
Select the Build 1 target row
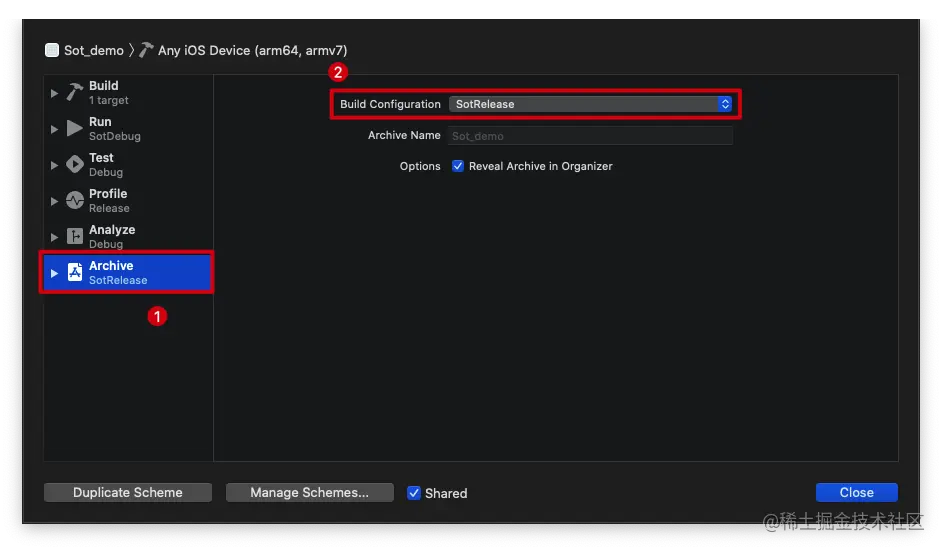128,93
